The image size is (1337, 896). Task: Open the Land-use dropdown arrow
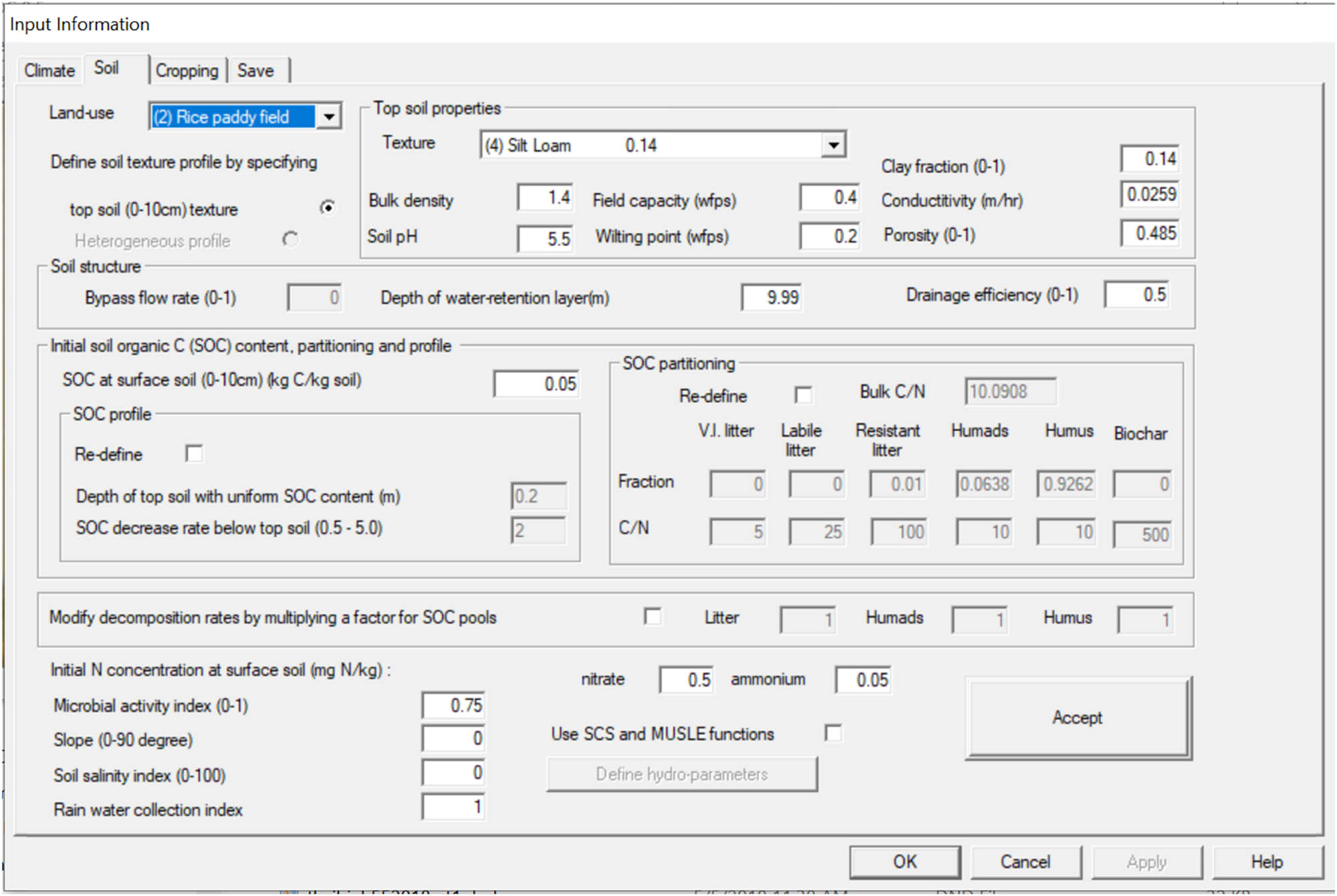[x=328, y=117]
